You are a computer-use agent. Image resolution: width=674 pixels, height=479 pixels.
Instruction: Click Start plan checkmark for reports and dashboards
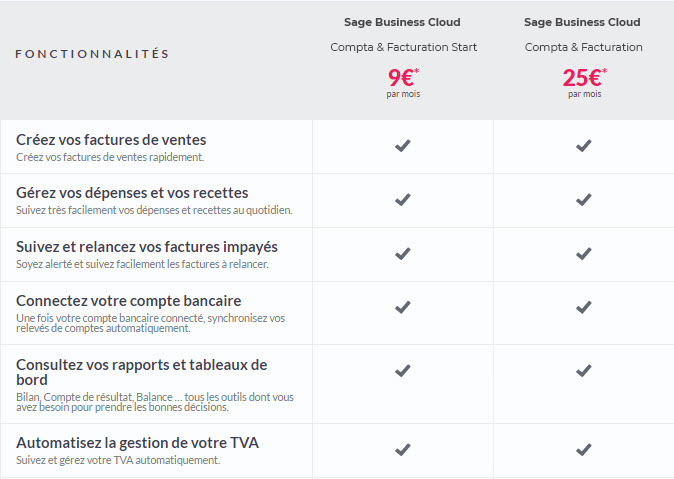click(x=402, y=371)
